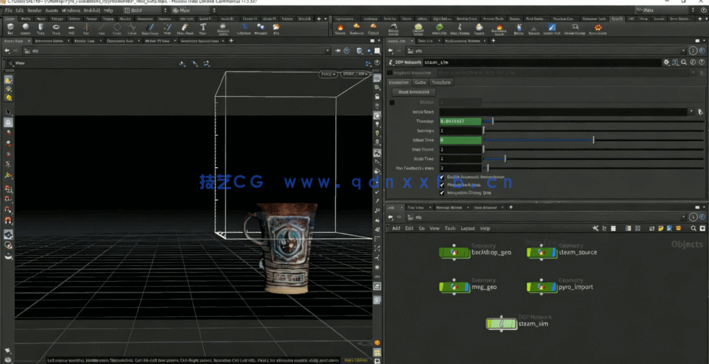Image resolution: width=709 pixels, height=364 pixels.
Task: Click the Reset Simulation button
Action: tap(414, 92)
